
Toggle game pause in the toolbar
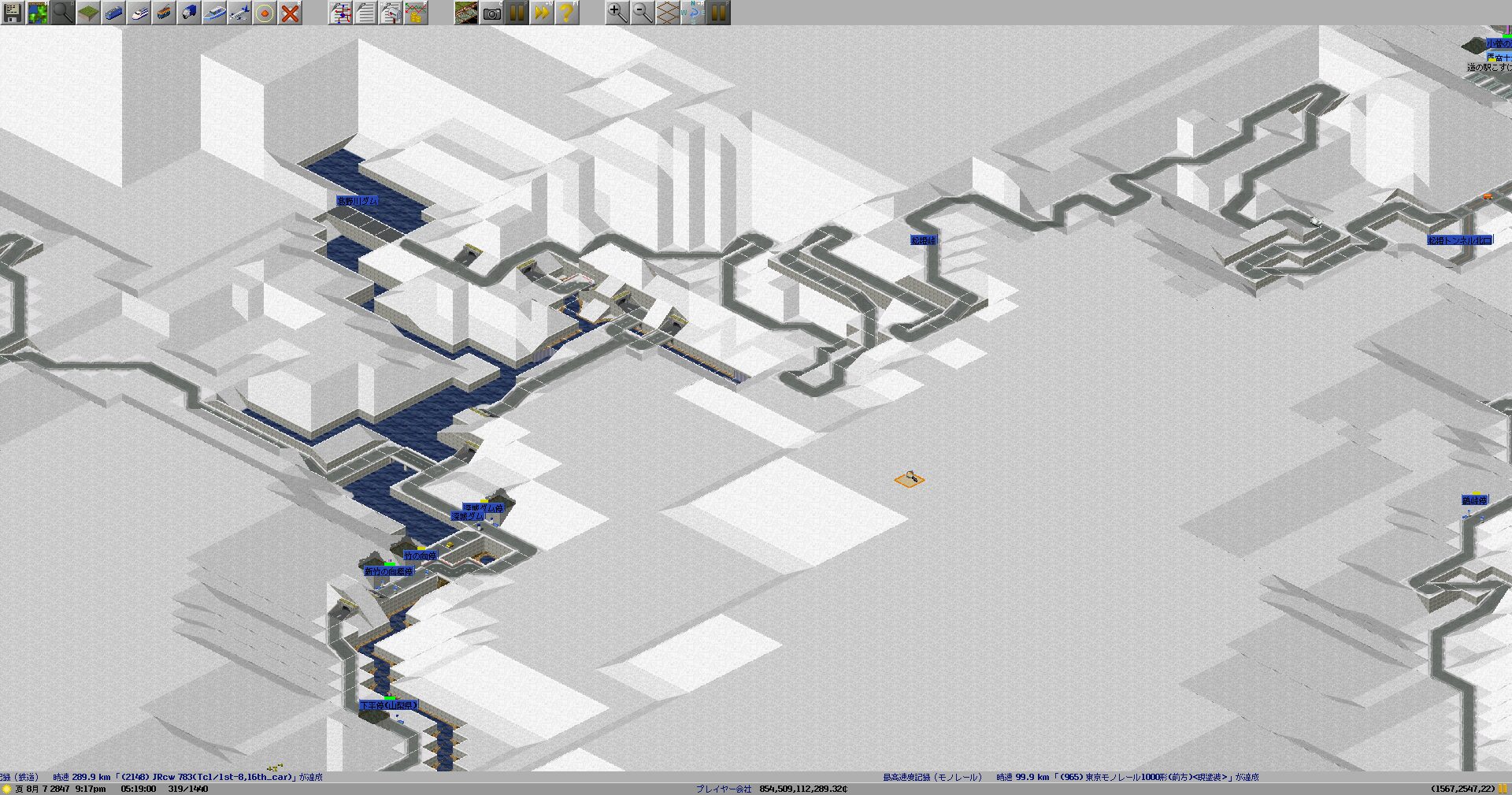click(517, 13)
